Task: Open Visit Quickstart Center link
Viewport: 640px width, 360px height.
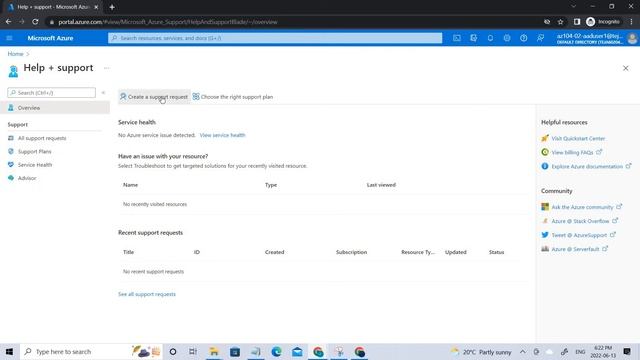Action: [578, 139]
